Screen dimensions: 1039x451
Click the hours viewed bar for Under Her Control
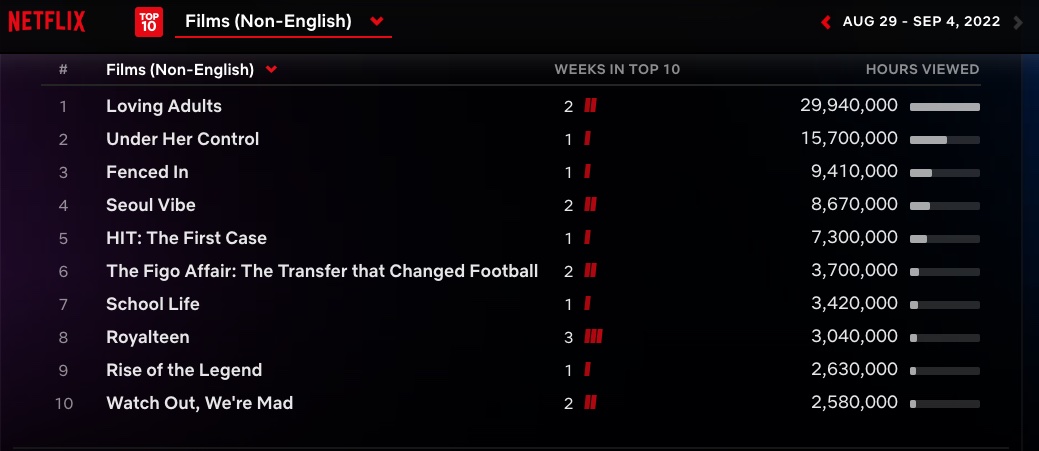tap(945, 140)
